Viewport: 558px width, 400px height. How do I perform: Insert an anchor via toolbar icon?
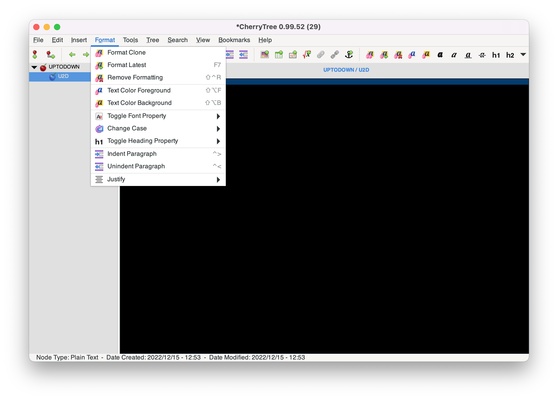tap(349, 54)
